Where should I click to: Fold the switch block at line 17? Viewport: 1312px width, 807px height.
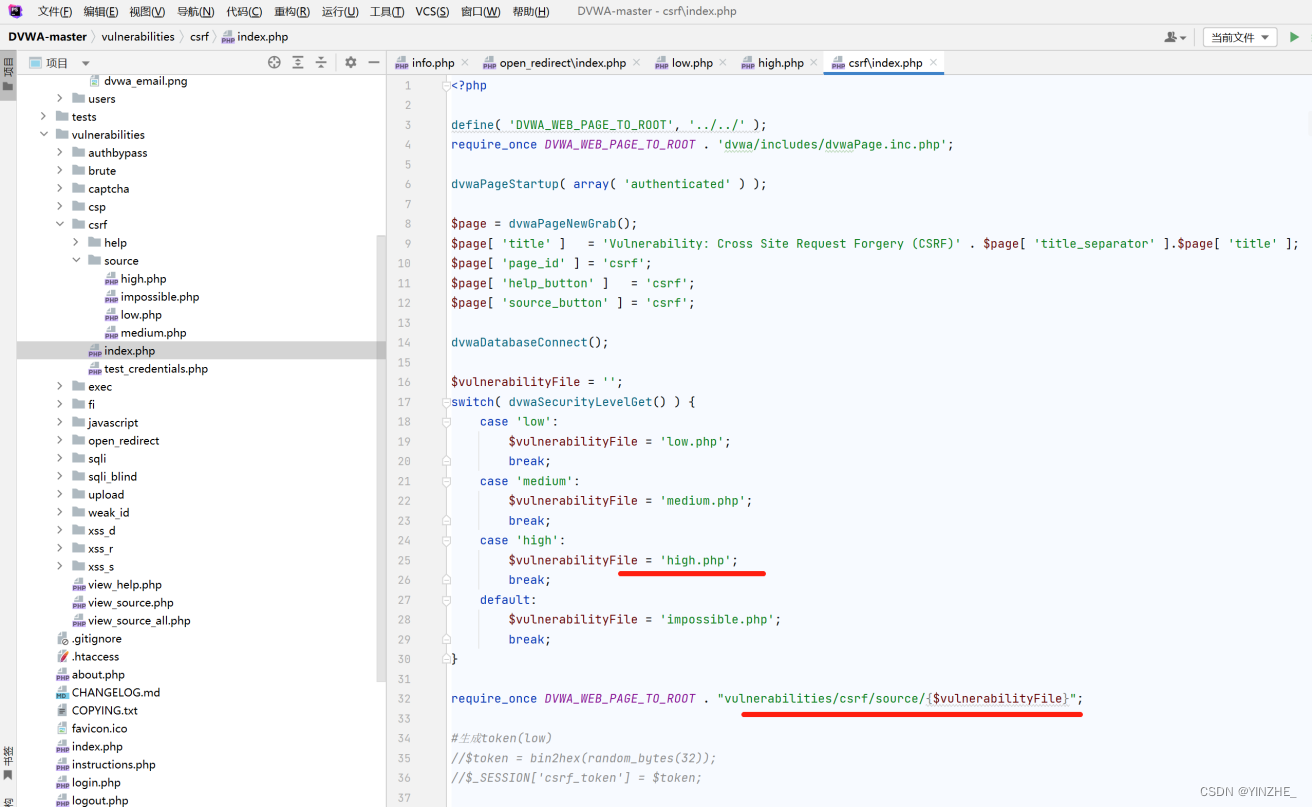pos(445,402)
